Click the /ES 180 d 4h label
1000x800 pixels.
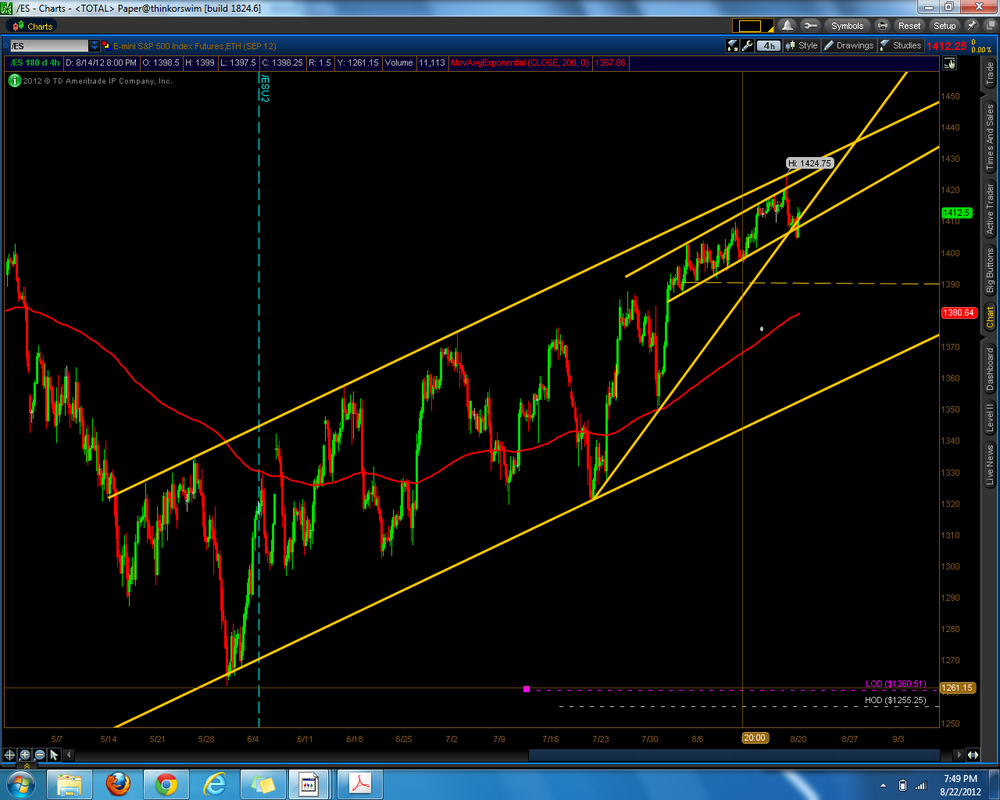(x=34, y=63)
